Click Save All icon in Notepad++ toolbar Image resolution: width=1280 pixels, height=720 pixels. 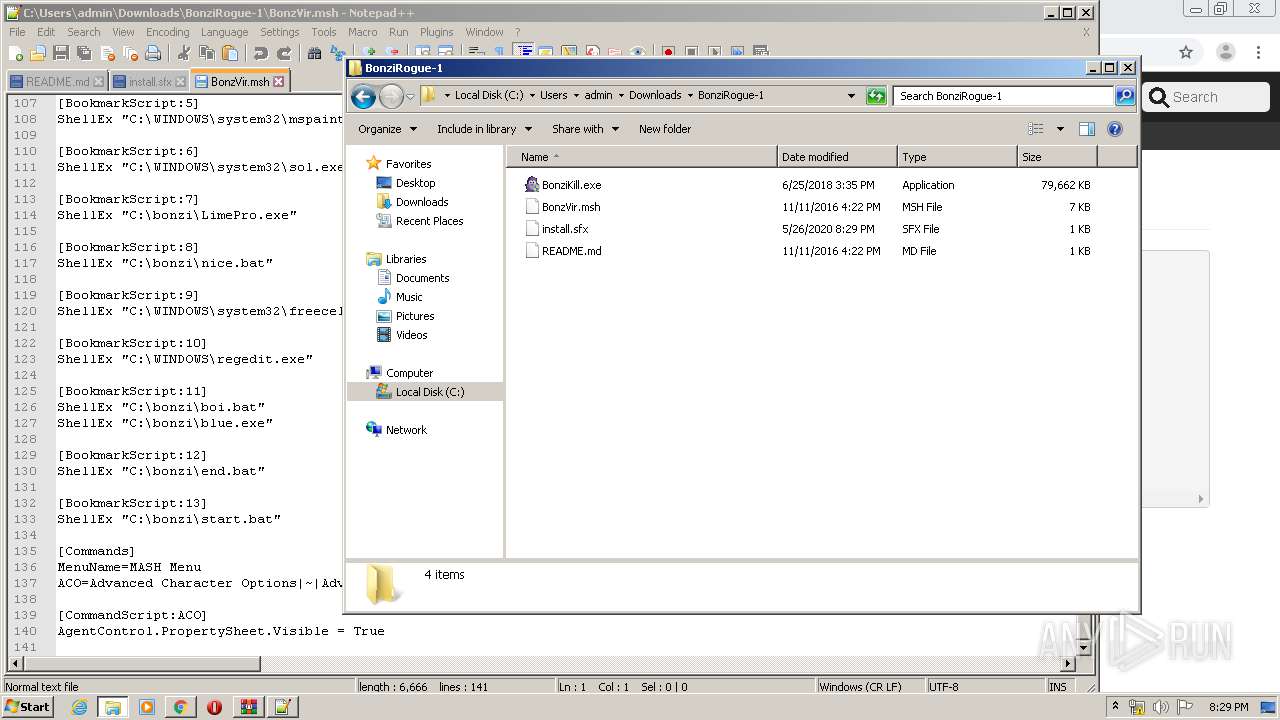click(84, 52)
